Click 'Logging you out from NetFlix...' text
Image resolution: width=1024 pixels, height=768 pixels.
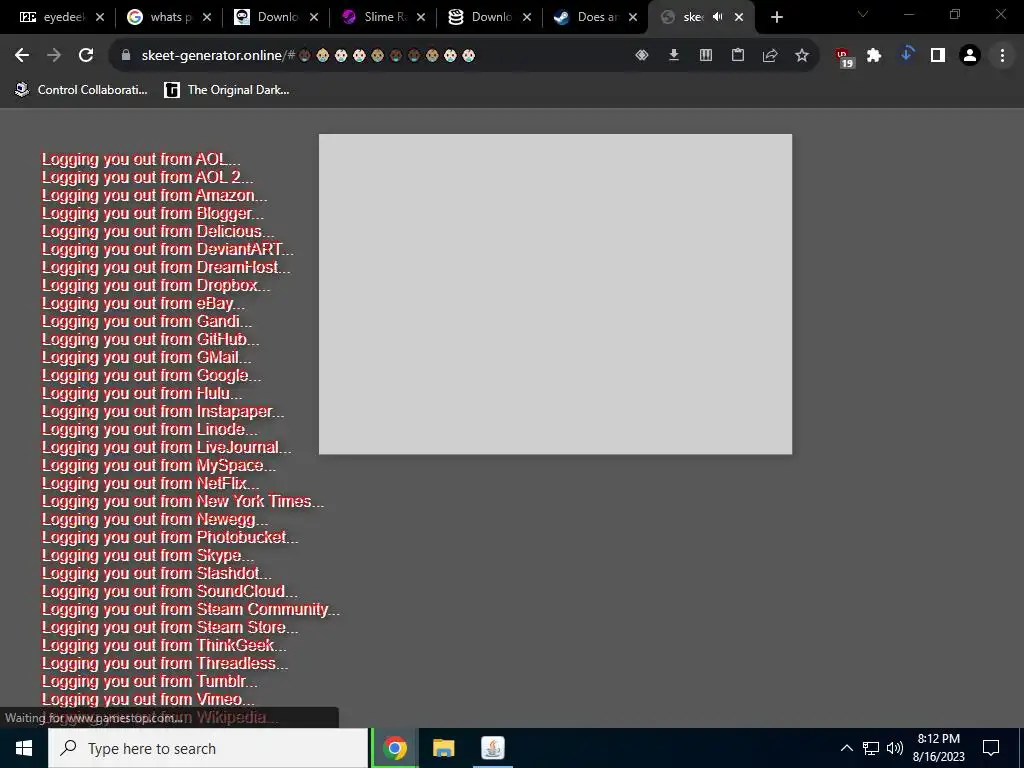[150, 483]
